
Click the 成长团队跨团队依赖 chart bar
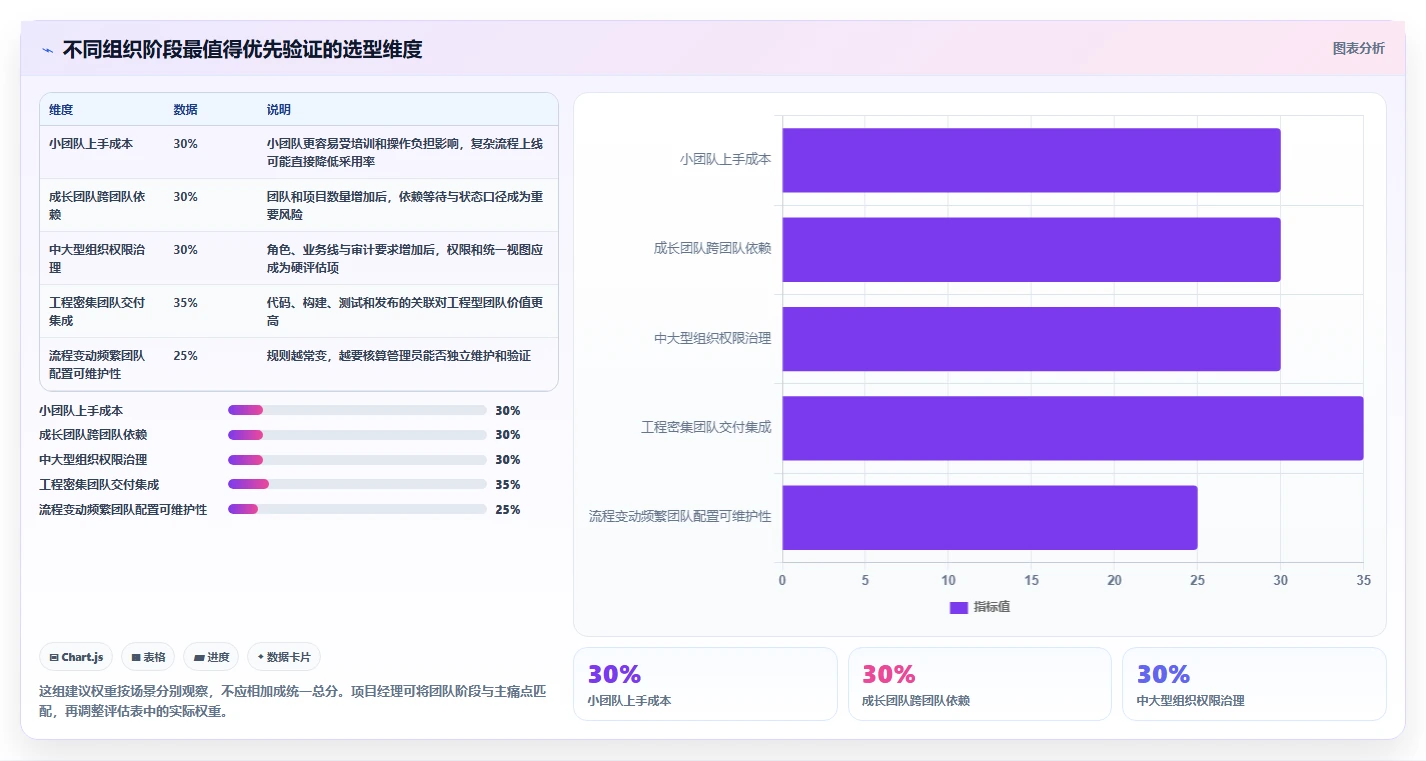[x=1031, y=249]
